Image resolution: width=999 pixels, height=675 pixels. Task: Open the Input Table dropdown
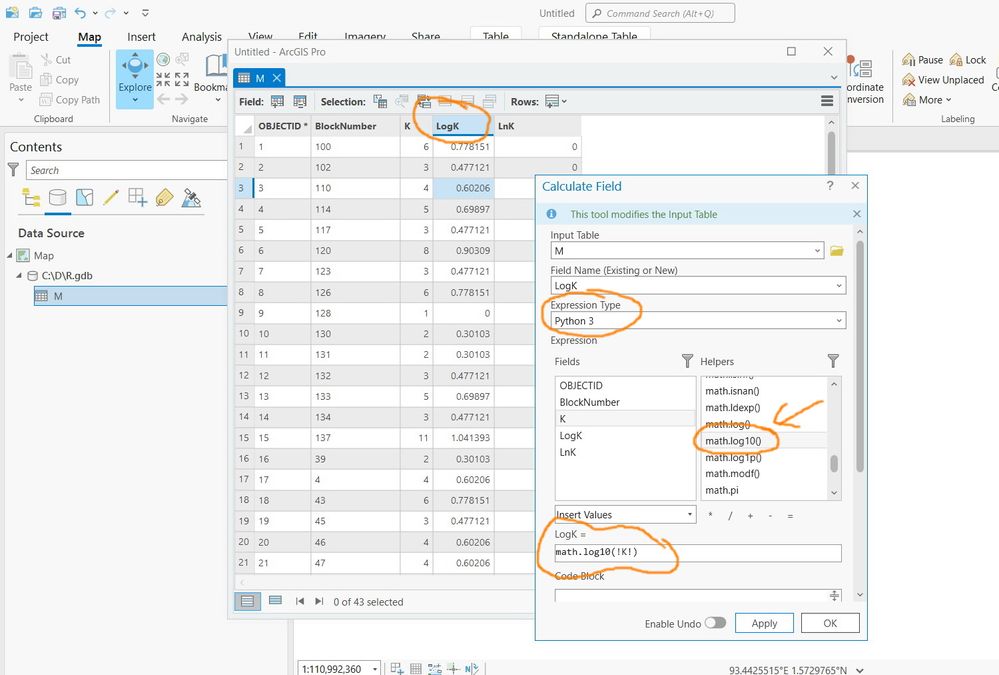[x=817, y=251]
